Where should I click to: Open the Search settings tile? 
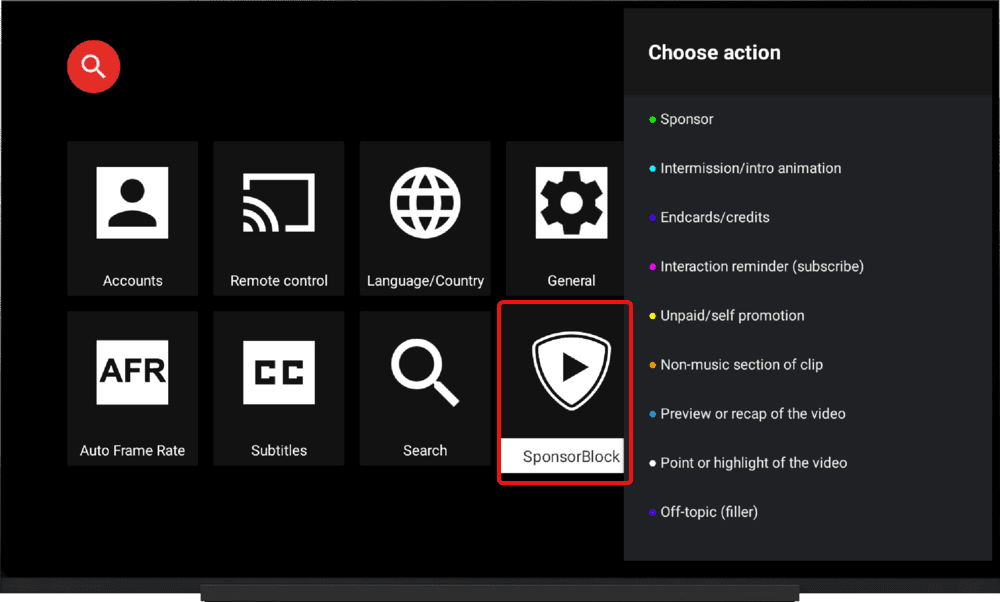425,388
